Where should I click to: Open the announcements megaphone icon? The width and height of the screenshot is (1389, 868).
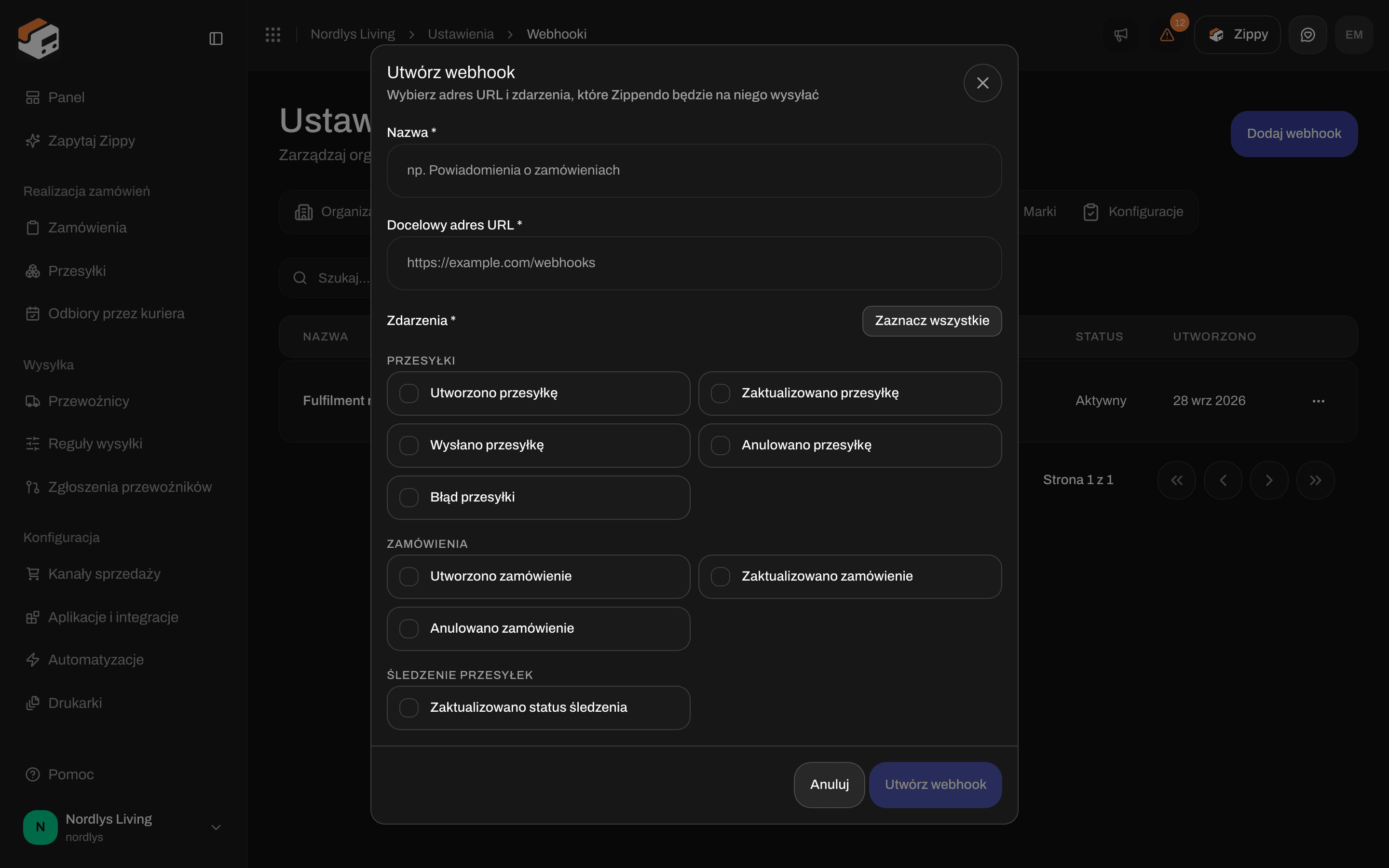[x=1120, y=35]
